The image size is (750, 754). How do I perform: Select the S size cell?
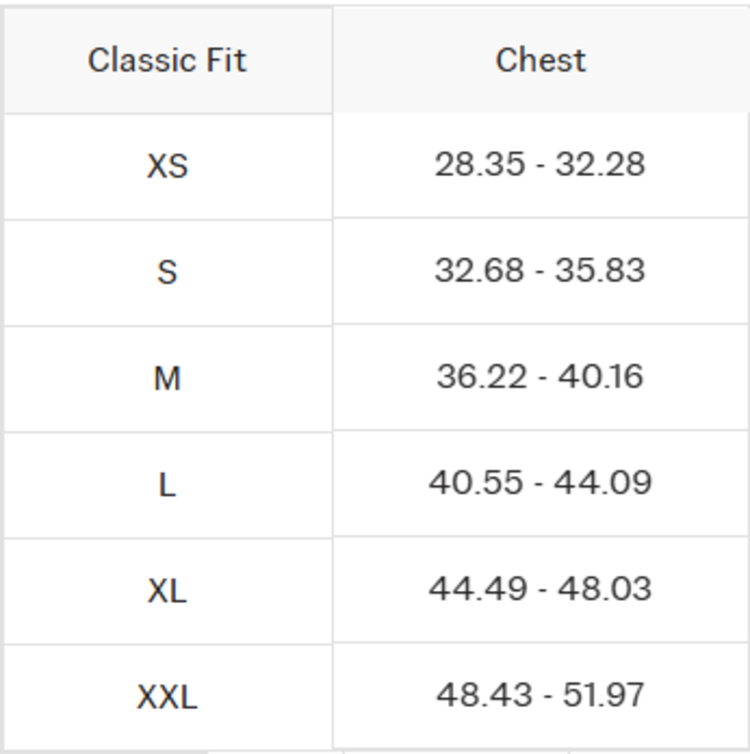point(167,271)
